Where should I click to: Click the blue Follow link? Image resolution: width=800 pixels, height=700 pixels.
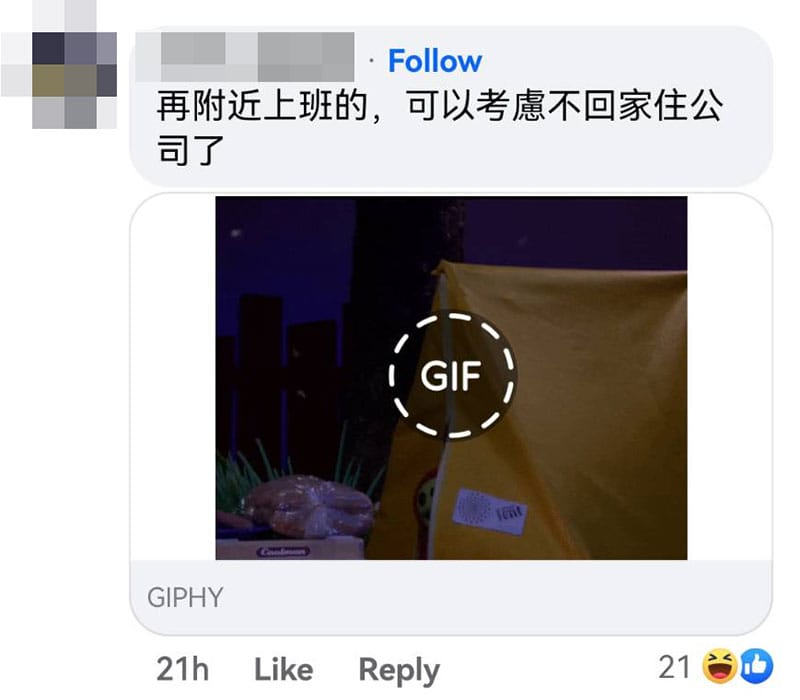435,61
